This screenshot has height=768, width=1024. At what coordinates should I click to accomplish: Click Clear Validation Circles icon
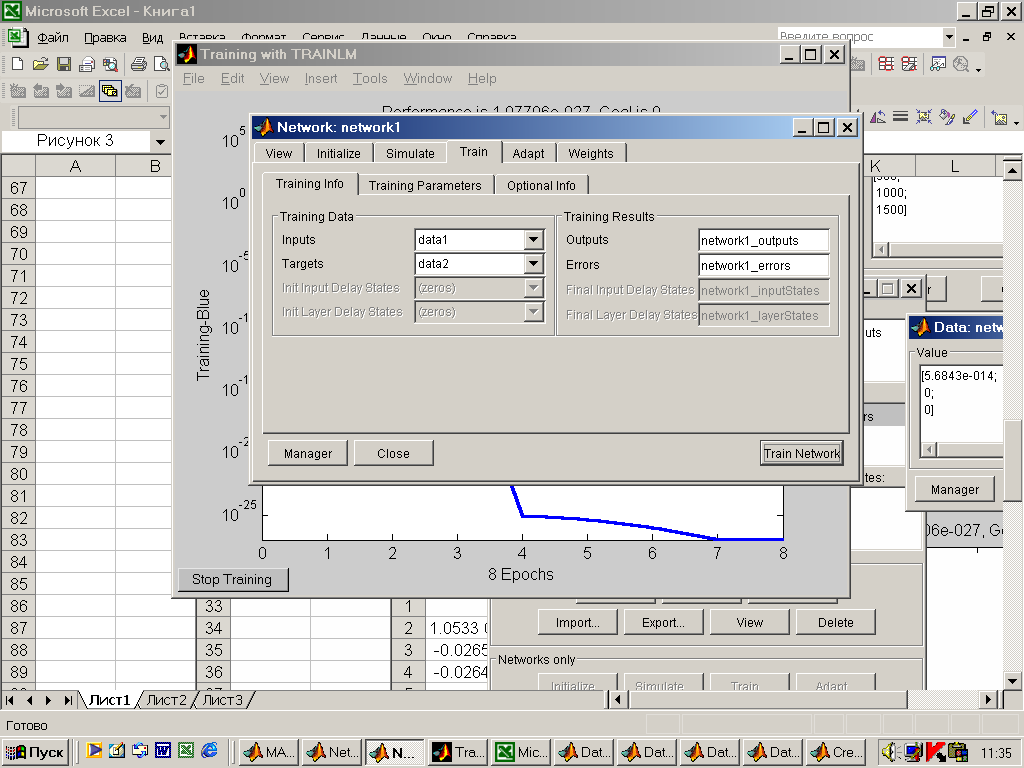(909, 63)
